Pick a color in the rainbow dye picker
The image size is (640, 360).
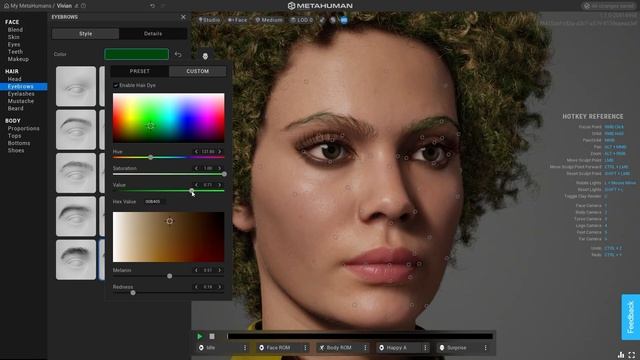[x=169, y=118]
